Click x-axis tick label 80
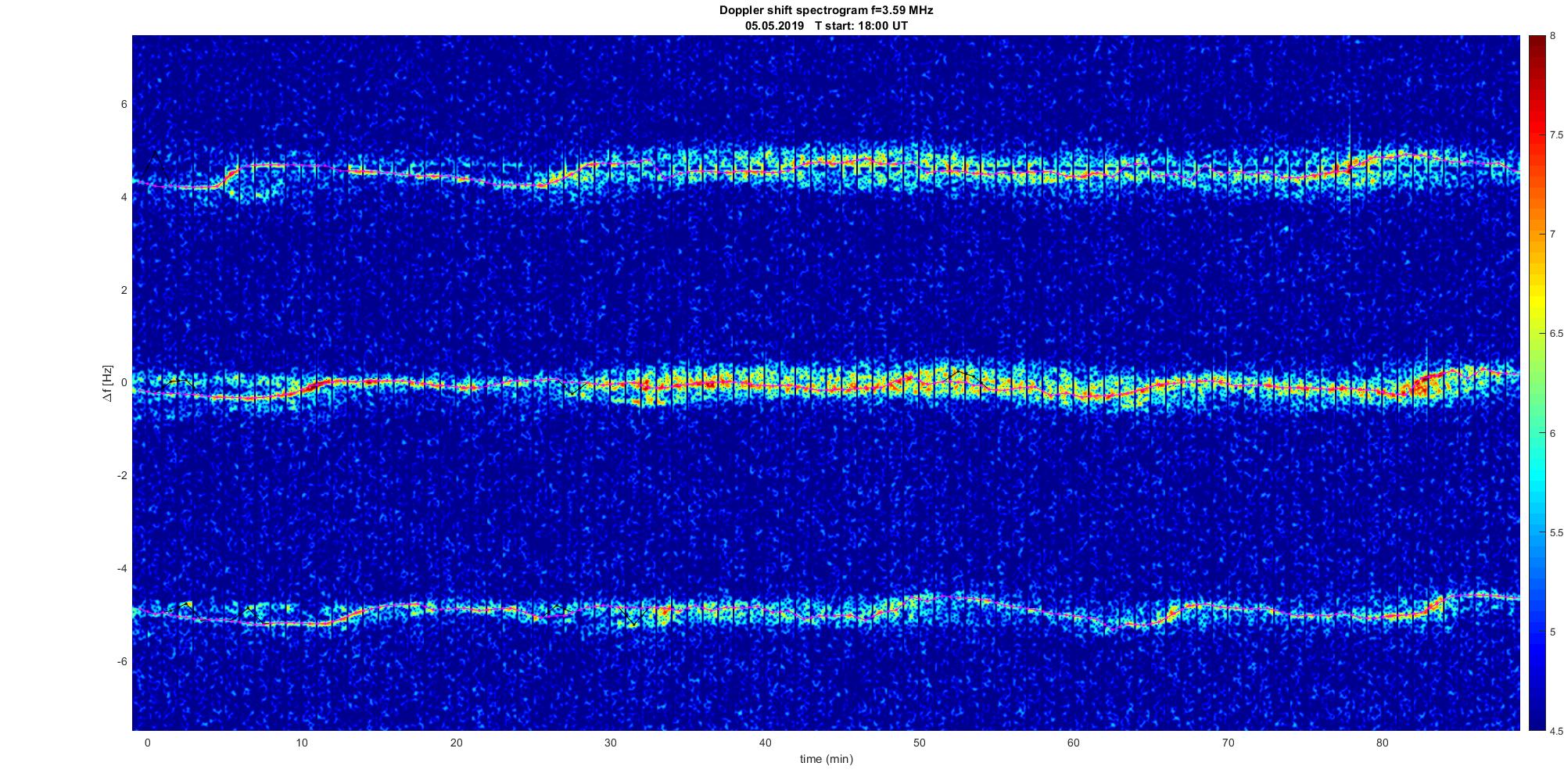The image size is (1564, 784). [x=1382, y=743]
